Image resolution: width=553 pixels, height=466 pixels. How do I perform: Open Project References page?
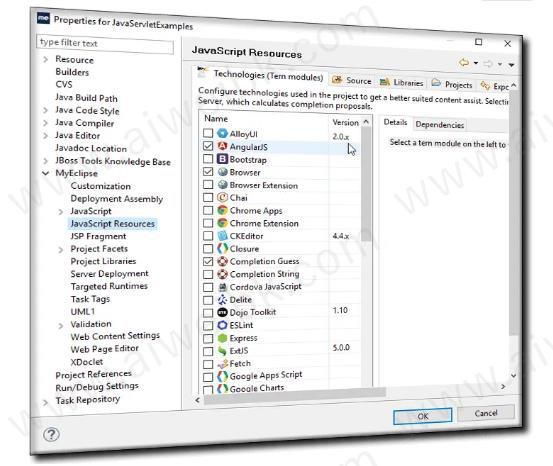pyautogui.click(x=93, y=374)
